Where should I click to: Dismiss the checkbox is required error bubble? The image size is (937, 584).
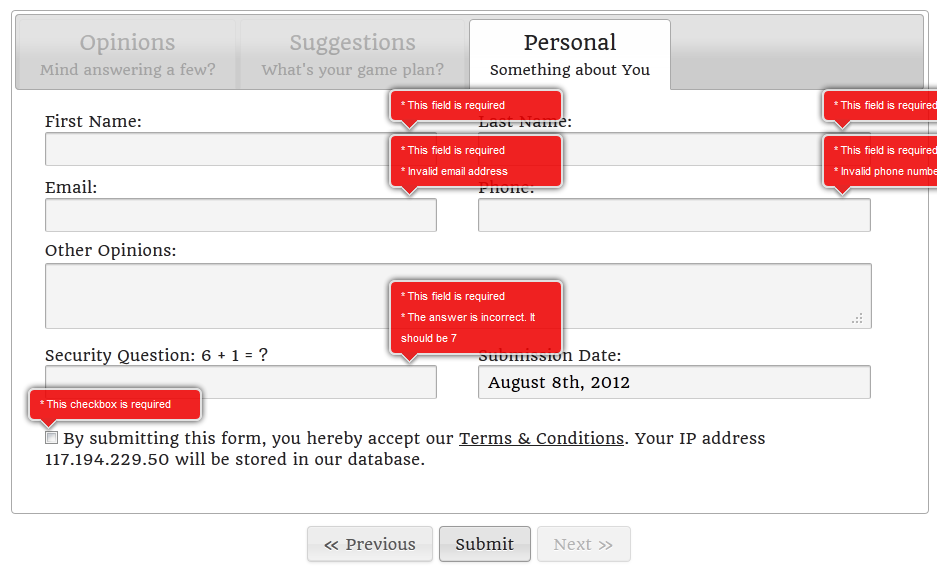coord(115,405)
